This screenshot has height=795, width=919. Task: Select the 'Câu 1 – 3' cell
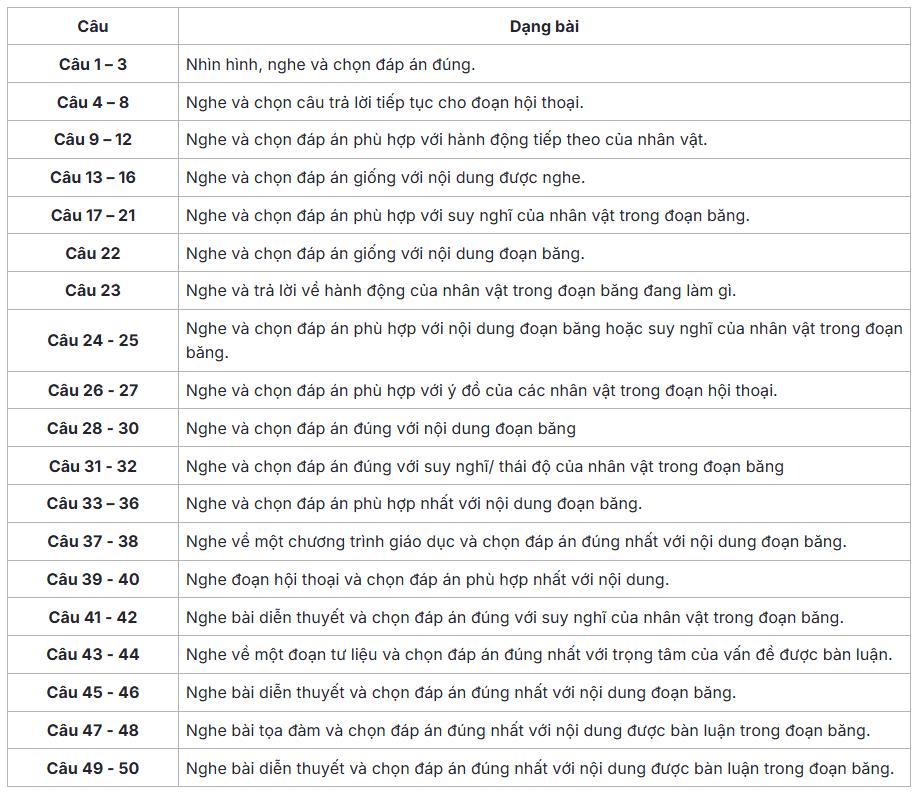click(x=93, y=64)
